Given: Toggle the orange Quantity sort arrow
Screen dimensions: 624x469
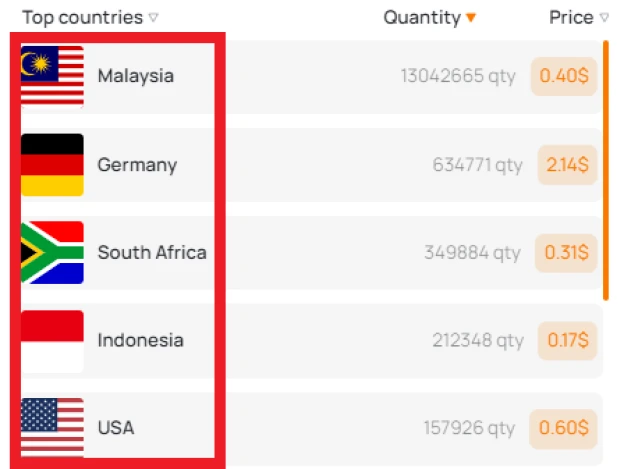Looking at the screenshot, I should [x=471, y=18].
